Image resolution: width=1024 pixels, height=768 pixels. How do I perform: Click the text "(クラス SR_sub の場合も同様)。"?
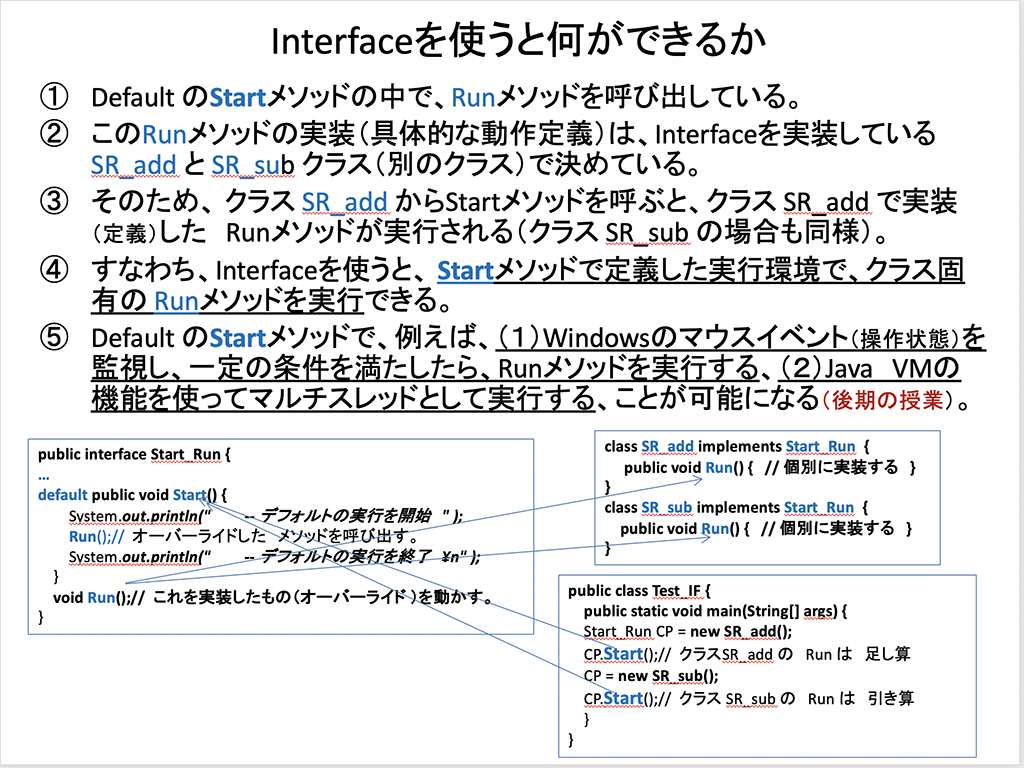(707, 232)
